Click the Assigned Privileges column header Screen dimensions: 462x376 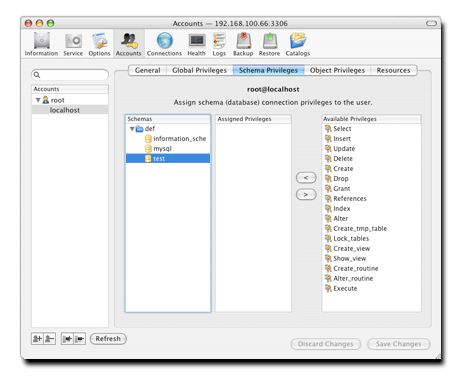tap(253, 119)
